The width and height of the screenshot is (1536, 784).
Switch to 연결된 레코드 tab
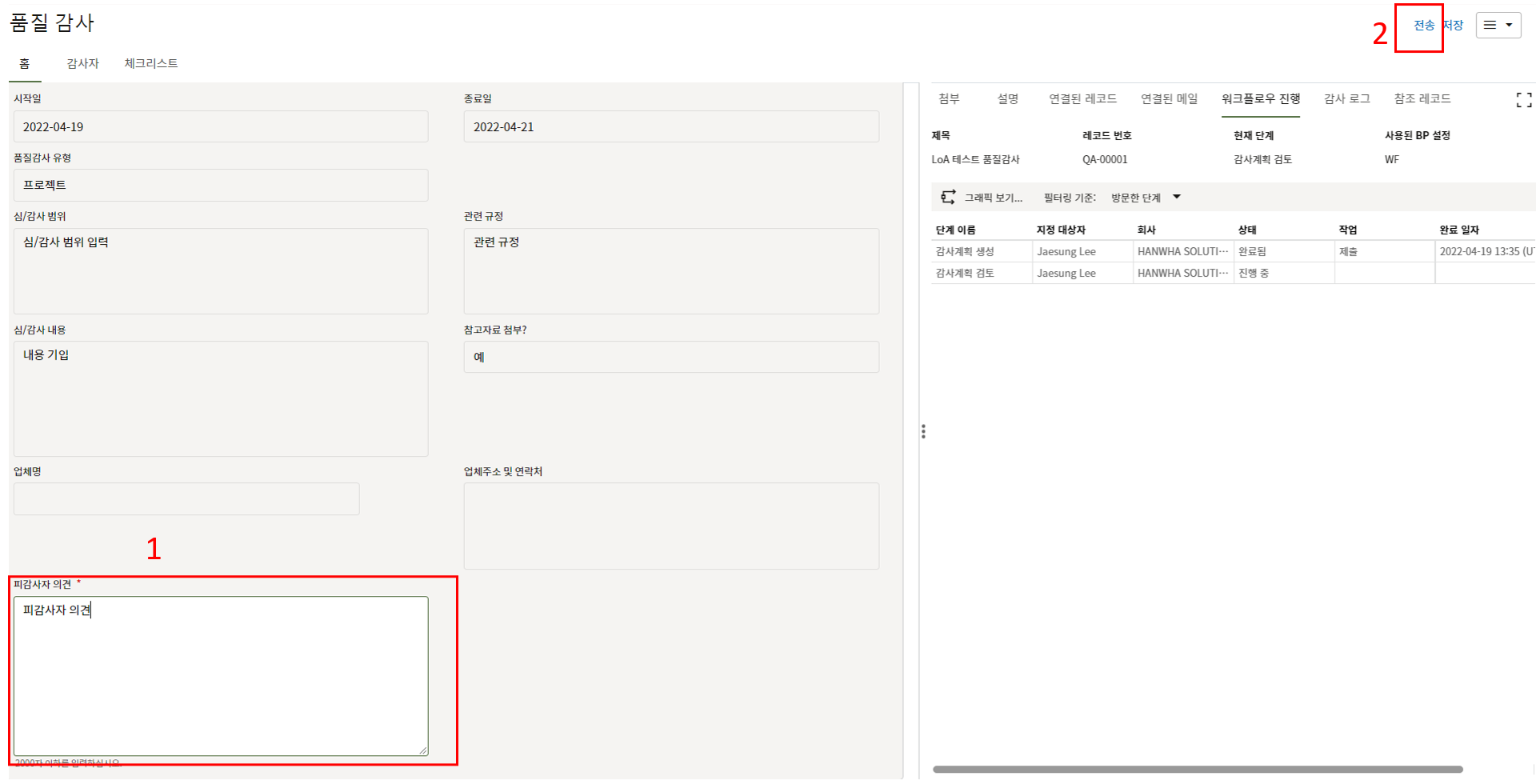point(1082,98)
